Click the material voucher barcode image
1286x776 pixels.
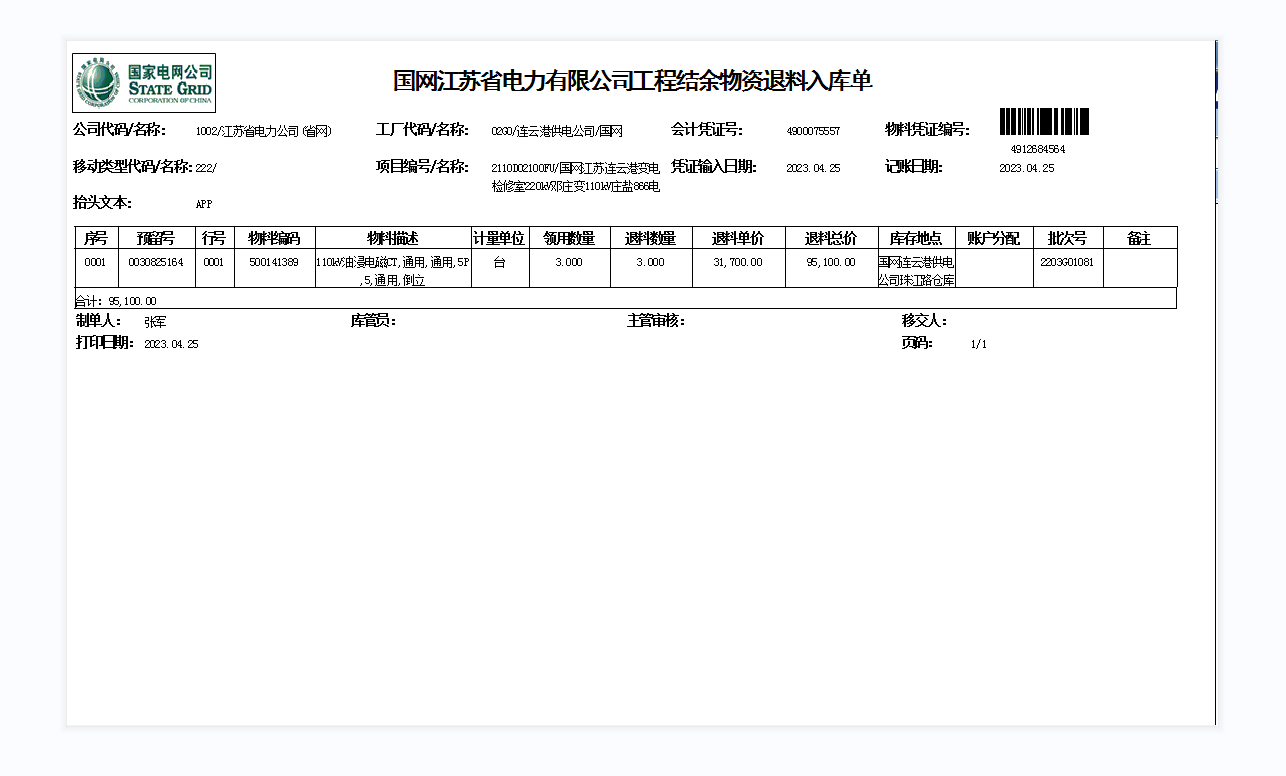tap(1044, 122)
